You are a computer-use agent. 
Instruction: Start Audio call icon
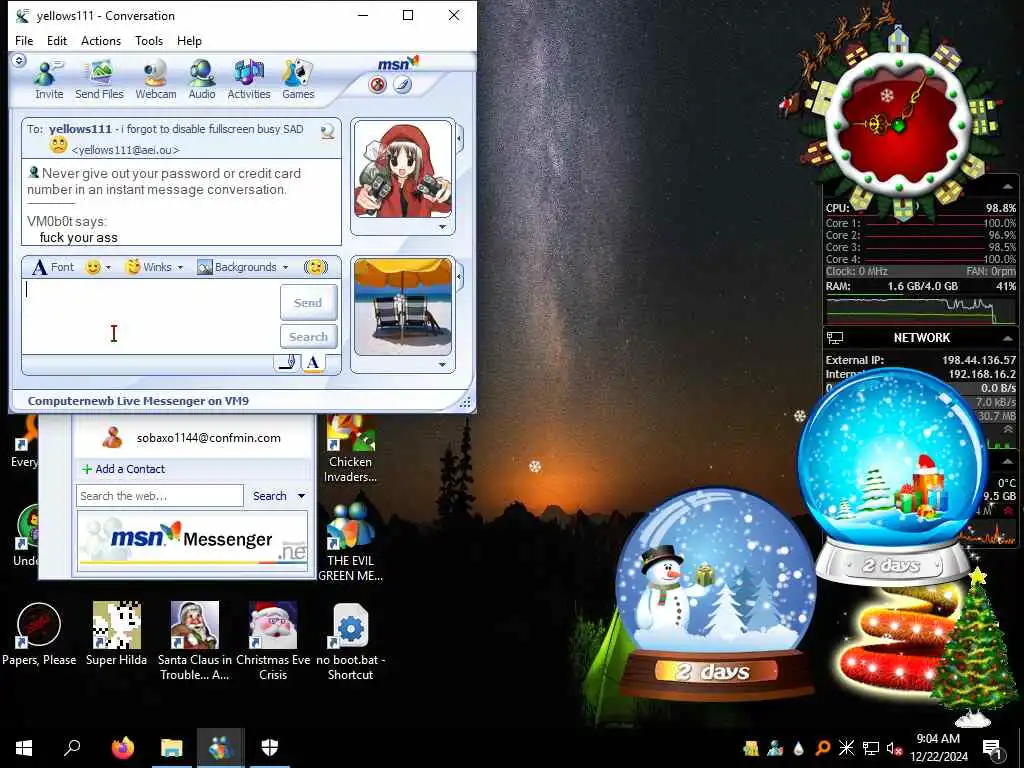point(202,80)
